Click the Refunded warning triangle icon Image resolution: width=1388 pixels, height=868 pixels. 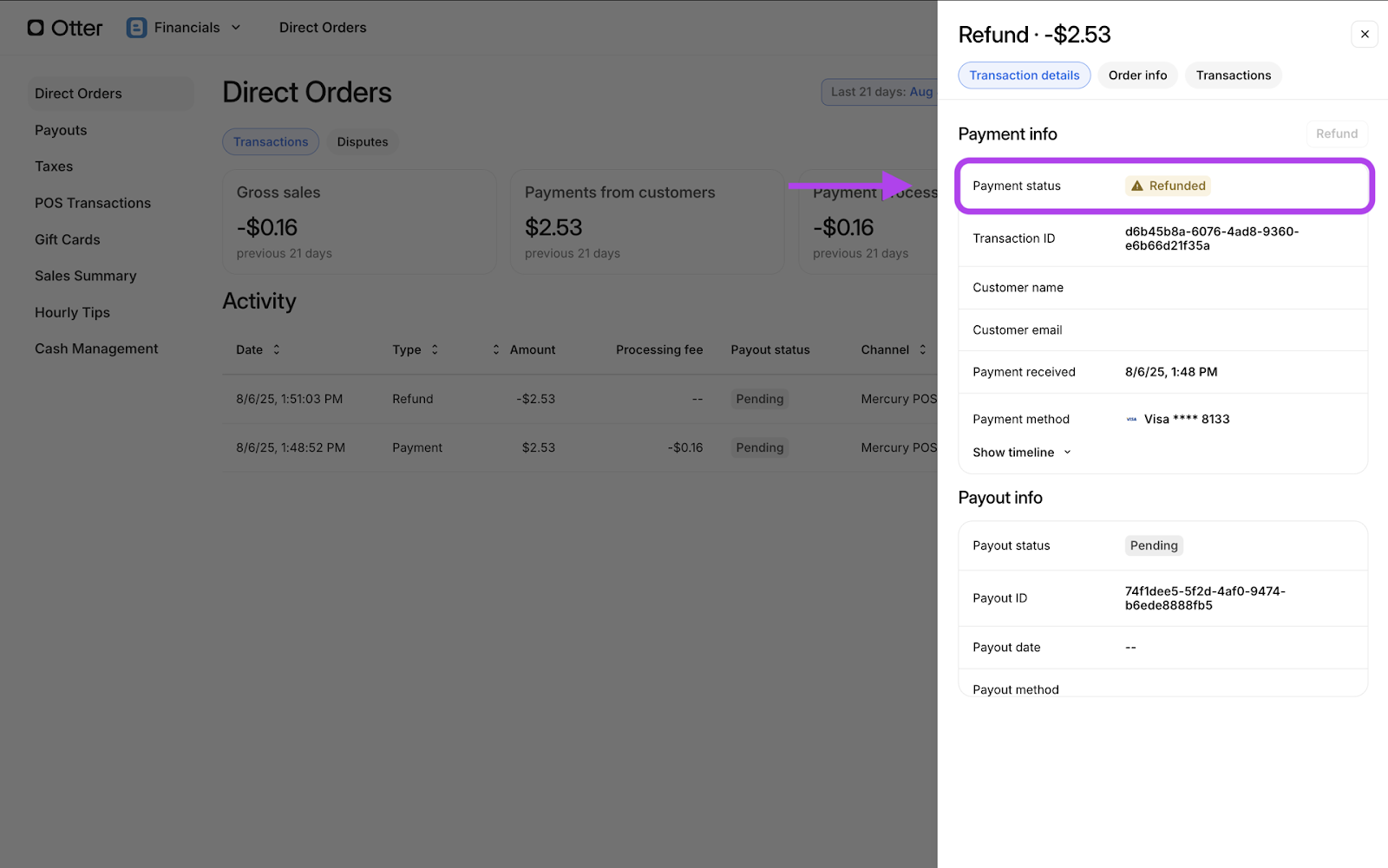(1137, 186)
